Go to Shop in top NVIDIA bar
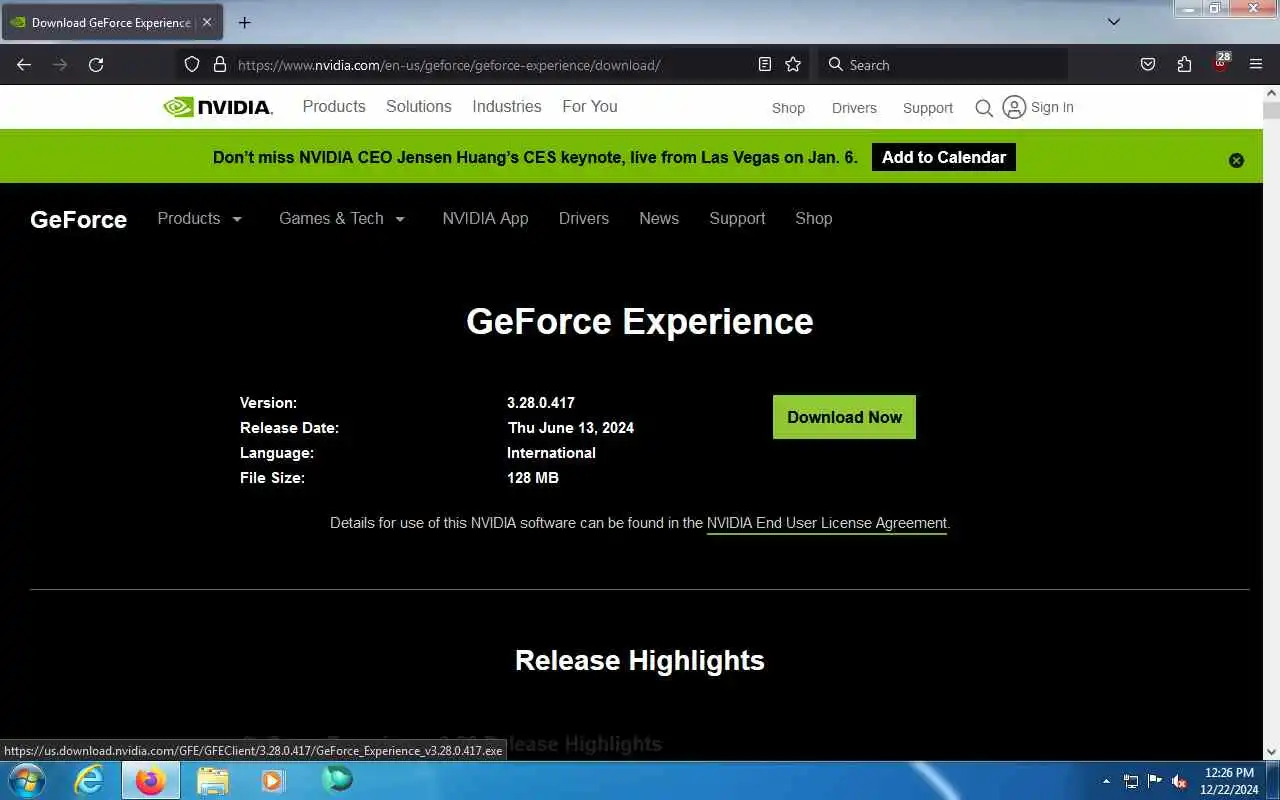This screenshot has height=800, width=1280. click(788, 108)
